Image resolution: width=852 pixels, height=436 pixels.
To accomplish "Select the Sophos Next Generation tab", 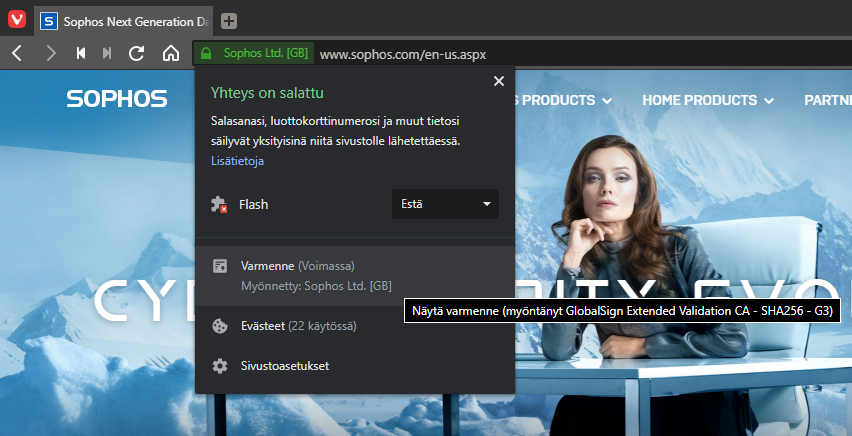I will [124, 21].
